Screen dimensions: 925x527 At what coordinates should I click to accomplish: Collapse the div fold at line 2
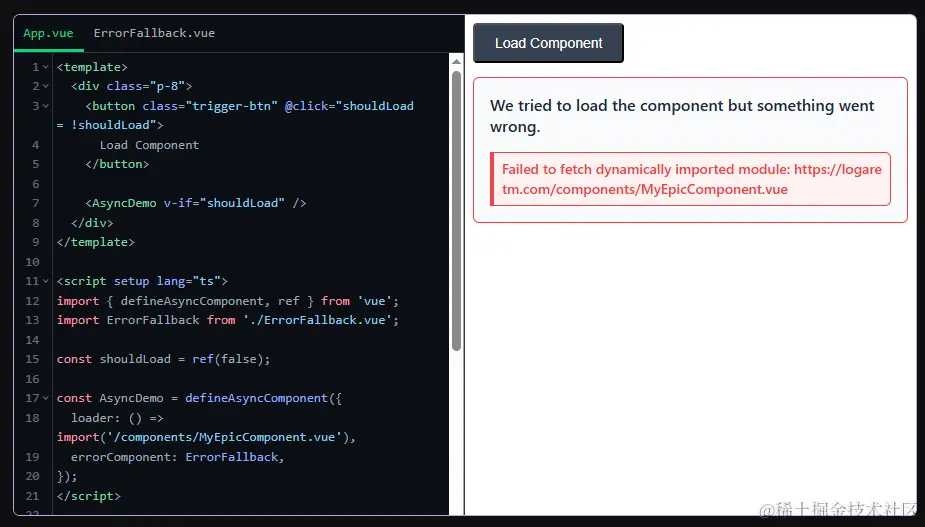45,86
